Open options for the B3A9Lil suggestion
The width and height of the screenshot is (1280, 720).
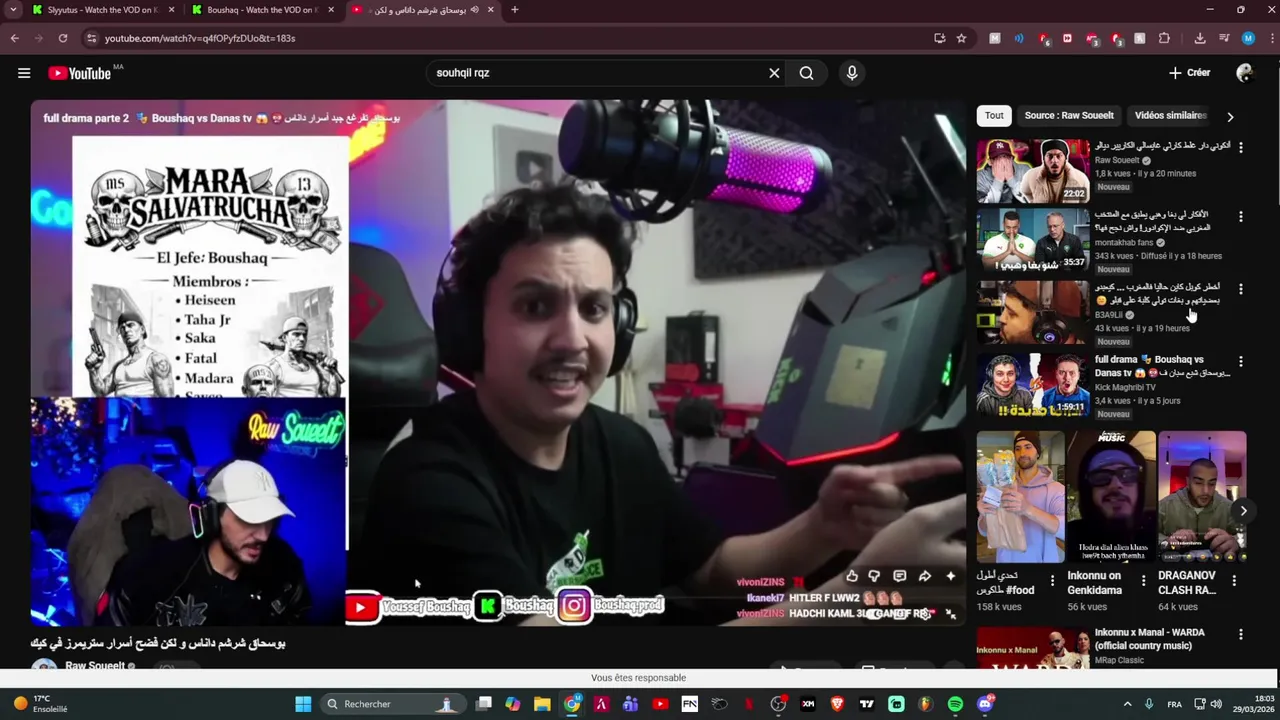pyautogui.click(x=1241, y=289)
